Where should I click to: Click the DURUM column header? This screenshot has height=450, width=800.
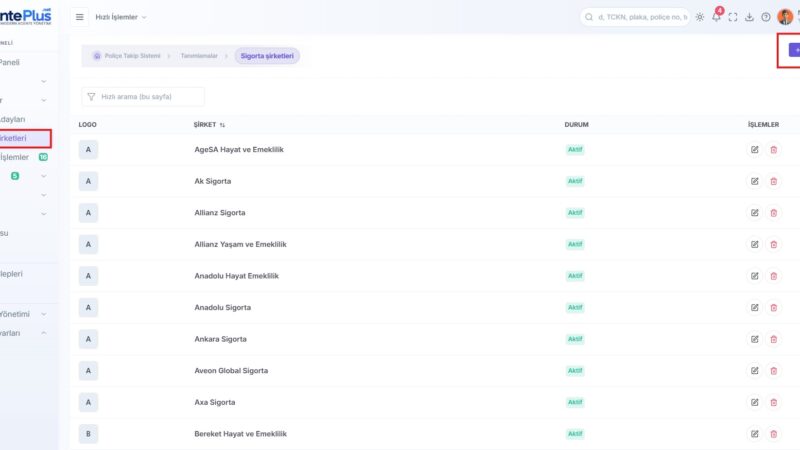click(577, 124)
